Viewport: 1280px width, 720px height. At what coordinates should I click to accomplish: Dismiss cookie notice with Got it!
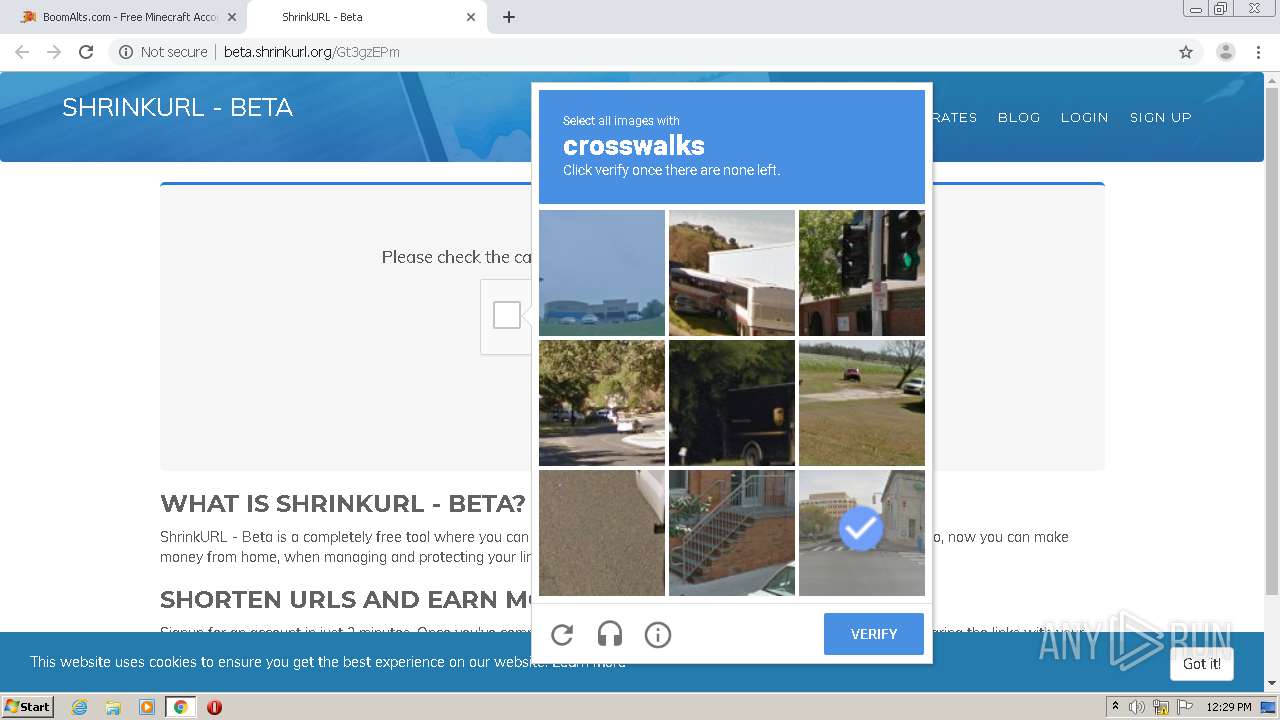click(x=1201, y=664)
